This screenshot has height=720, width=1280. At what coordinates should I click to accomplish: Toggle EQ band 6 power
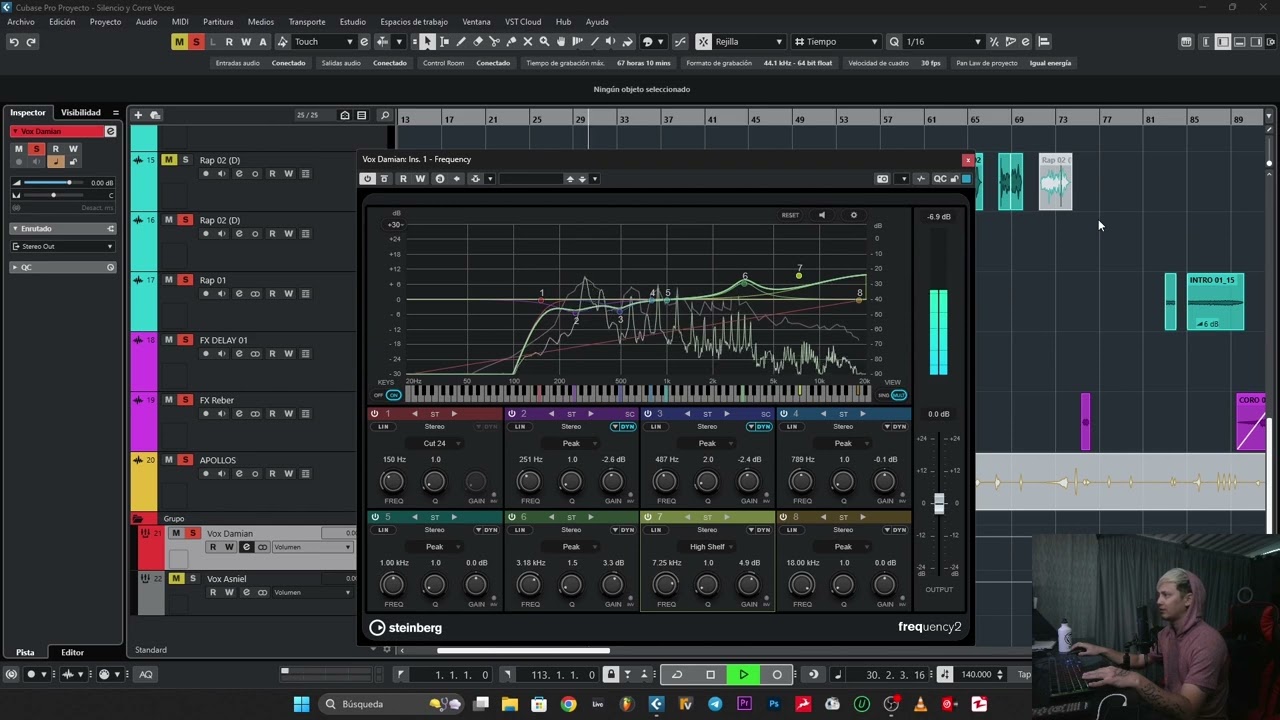[x=511, y=517]
